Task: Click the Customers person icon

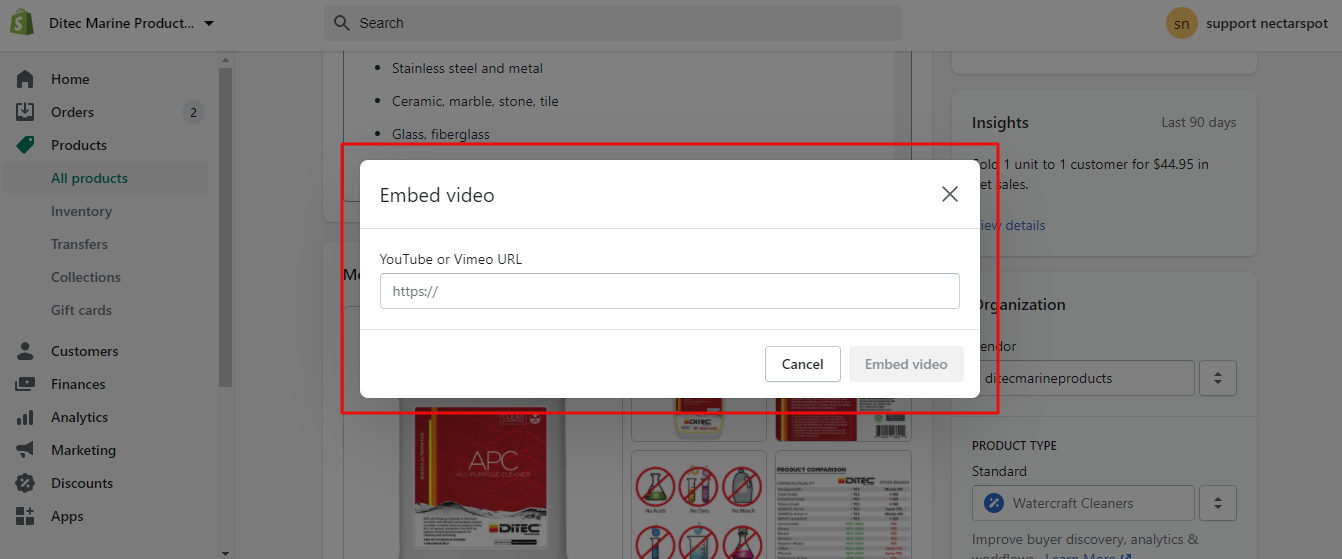Action: click(x=25, y=351)
